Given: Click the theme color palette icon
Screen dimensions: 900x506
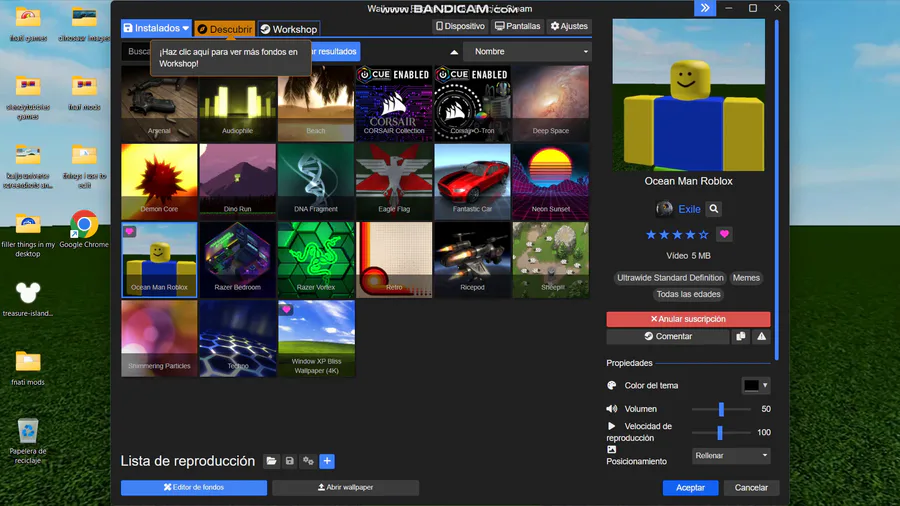Looking at the screenshot, I should (x=612, y=386).
